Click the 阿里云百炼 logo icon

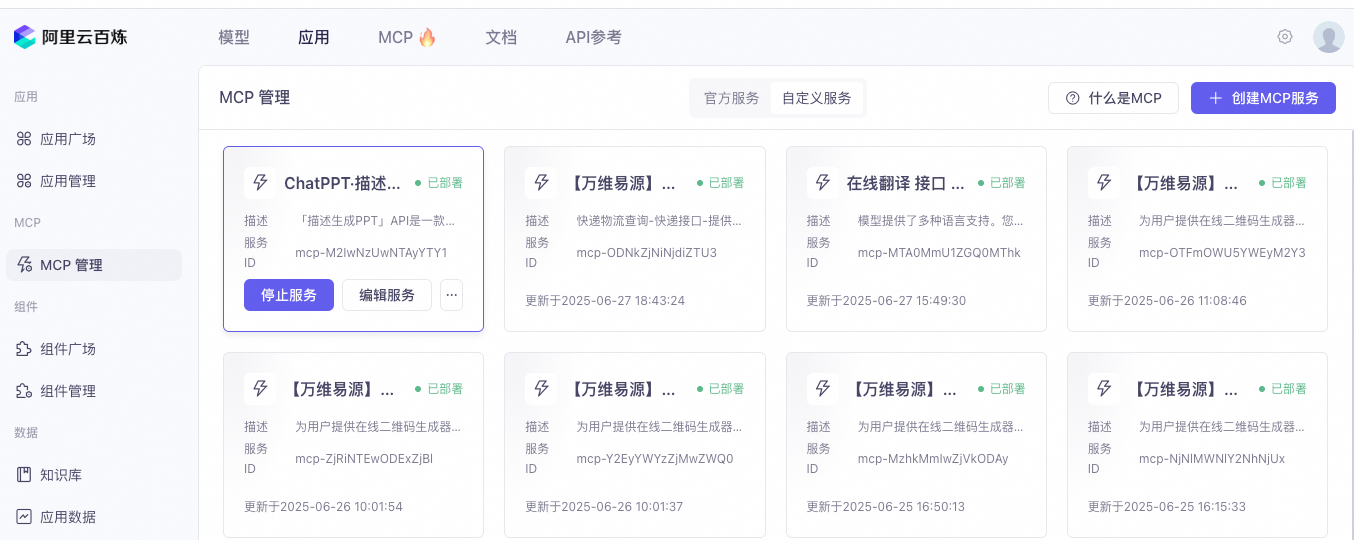24,37
